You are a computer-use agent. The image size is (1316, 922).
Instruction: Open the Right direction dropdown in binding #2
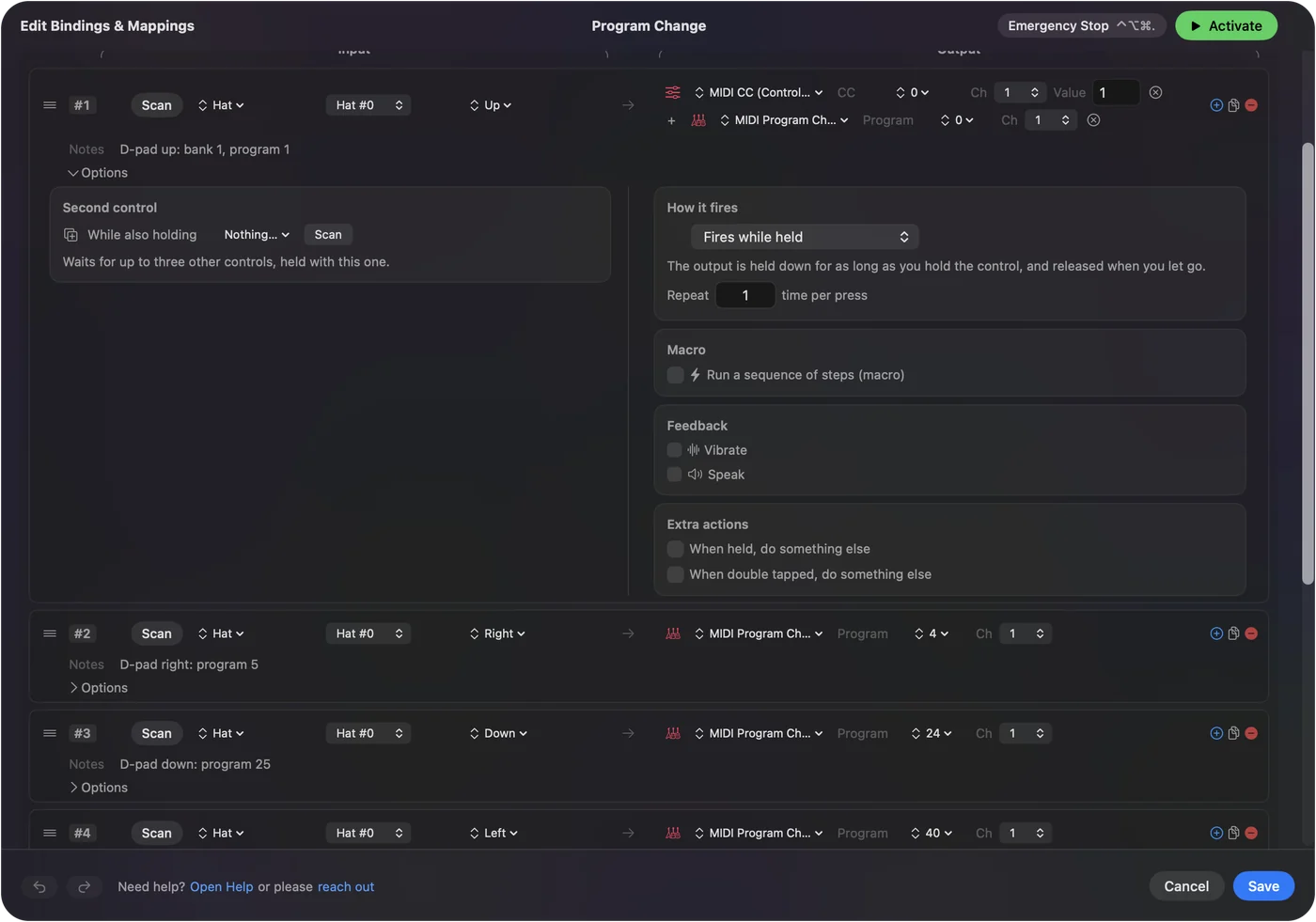pos(497,633)
